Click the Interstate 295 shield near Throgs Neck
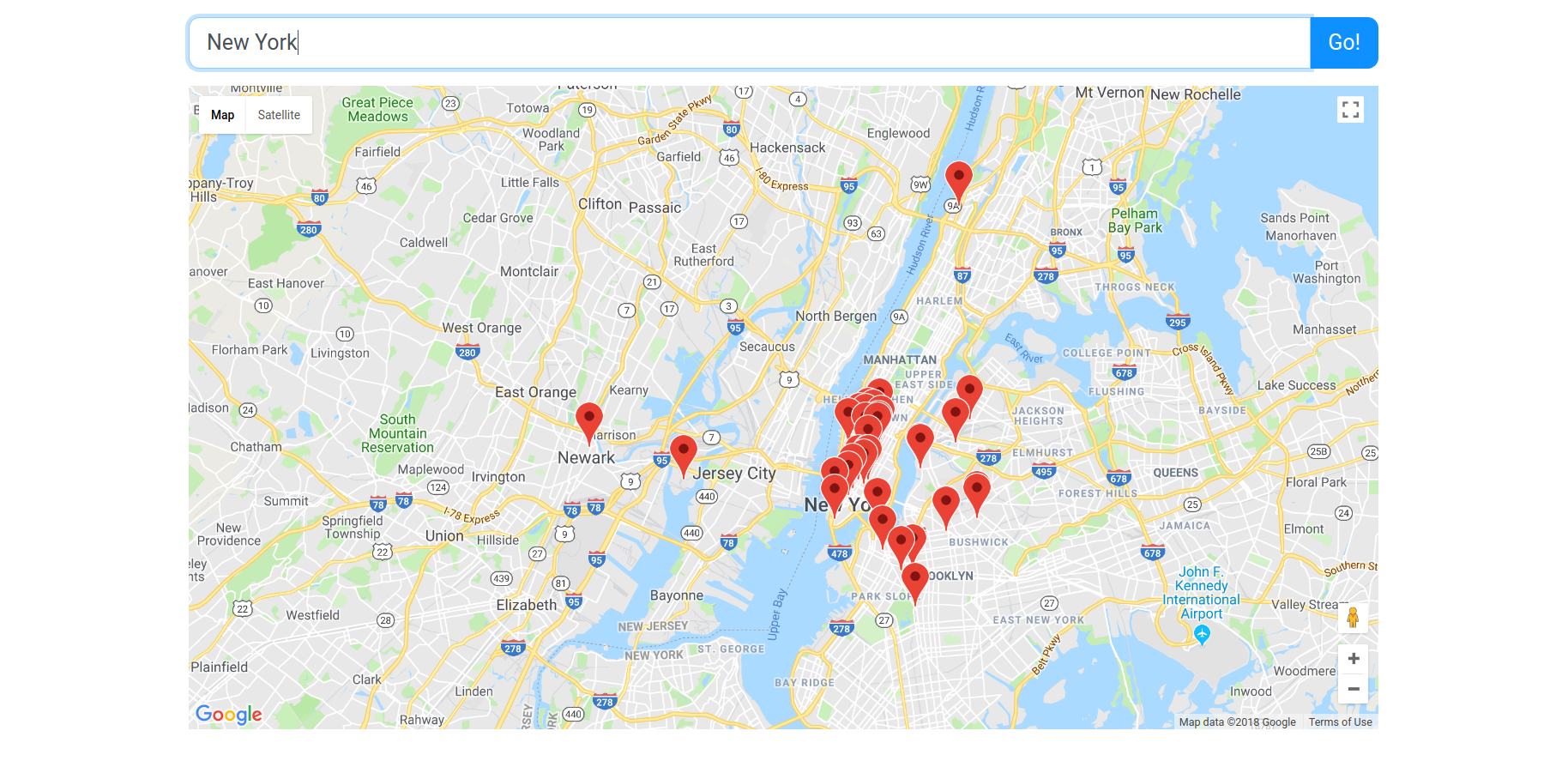This screenshot has width=1568, height=767. pyautogui.click(x=1178, y=322)
